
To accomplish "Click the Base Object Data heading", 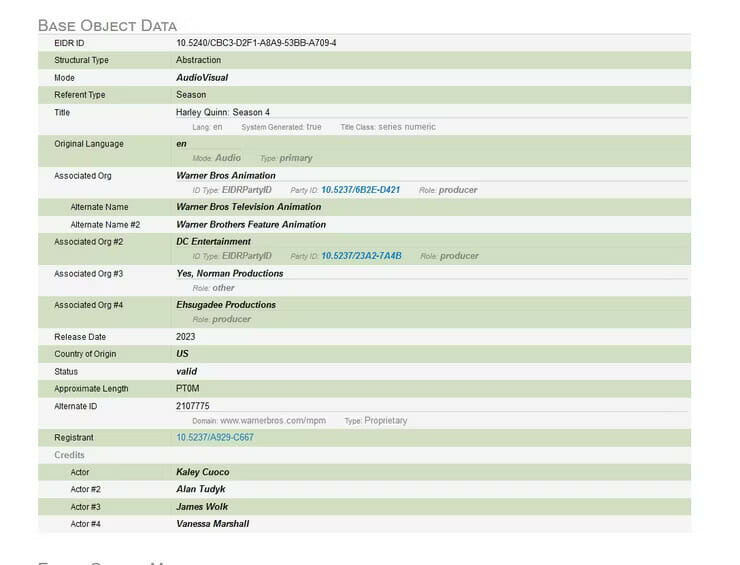I will [x=107, y=25].
